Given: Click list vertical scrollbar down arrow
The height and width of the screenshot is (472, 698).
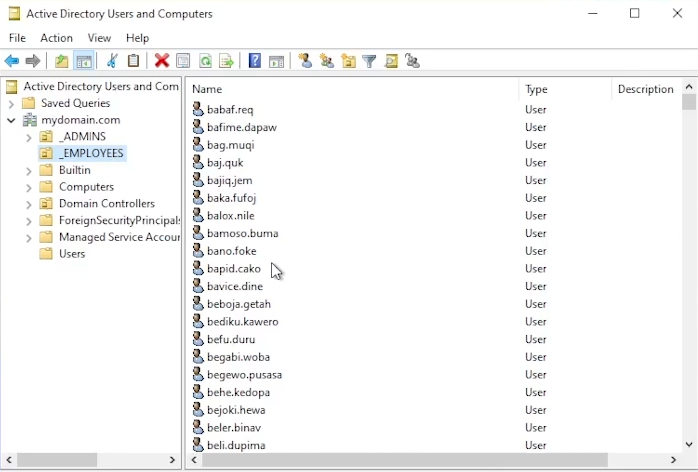Looking at the screenshot, I should pos(689,444).
